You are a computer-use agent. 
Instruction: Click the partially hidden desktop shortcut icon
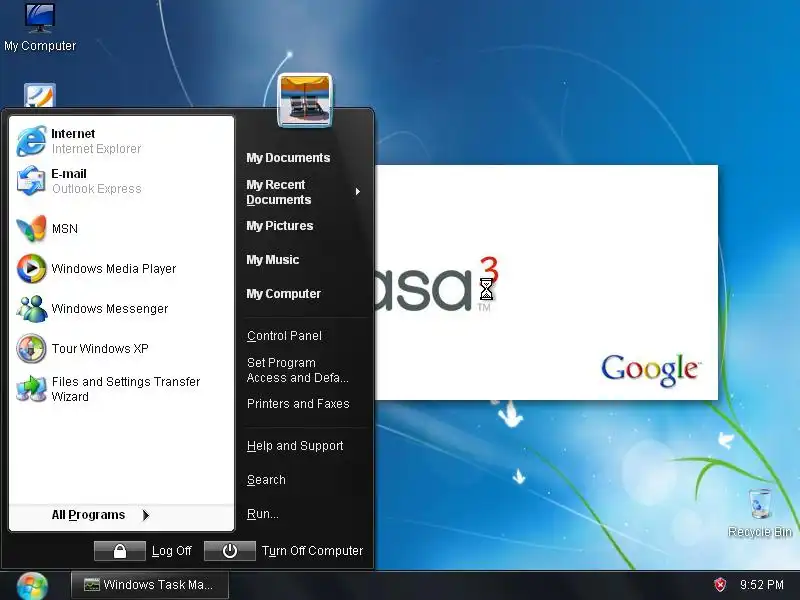[x=40, y=95]
